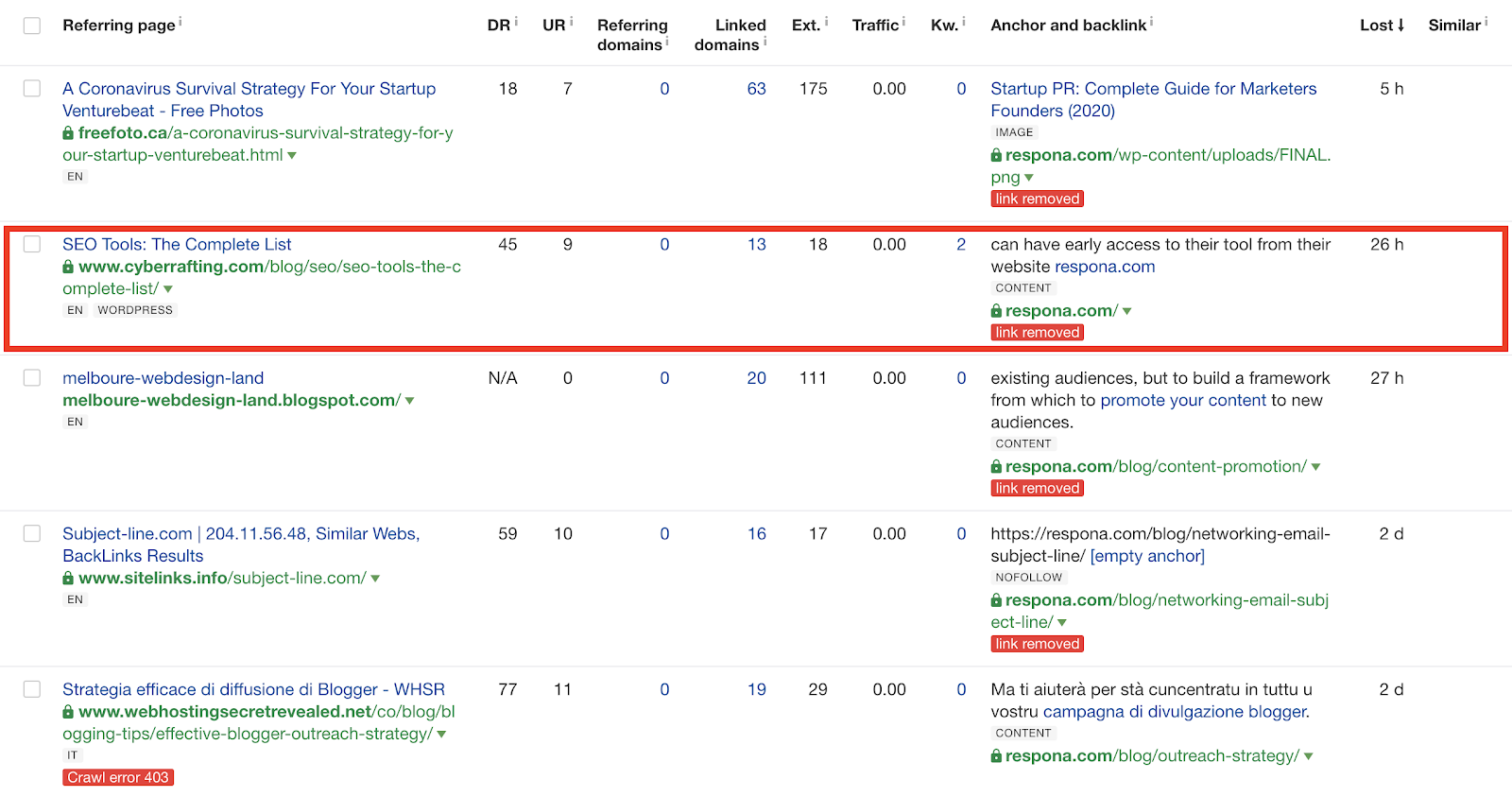Click padlock icon before webhostingsecretrevealed.net URL
1512x797 pixels.
68,712
